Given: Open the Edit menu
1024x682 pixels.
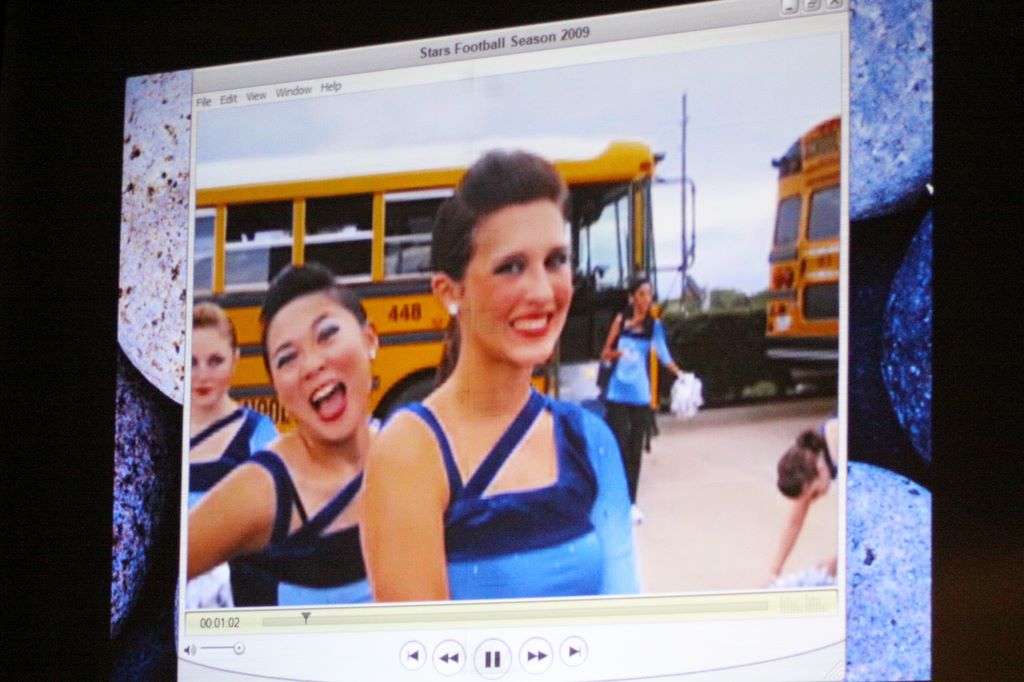Looking at the screenshot, I should click(229, 98).
